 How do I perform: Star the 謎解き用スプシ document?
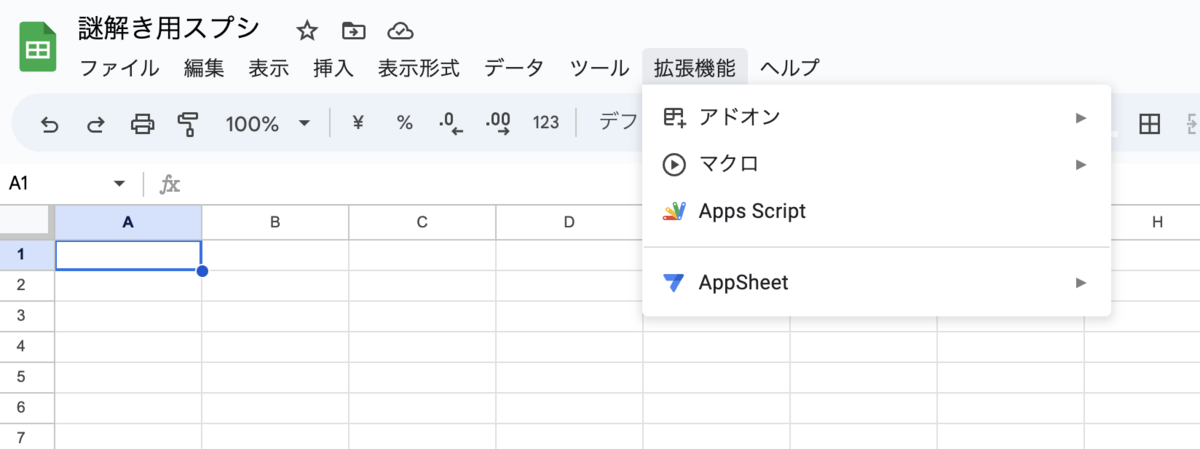pos(307,30)
